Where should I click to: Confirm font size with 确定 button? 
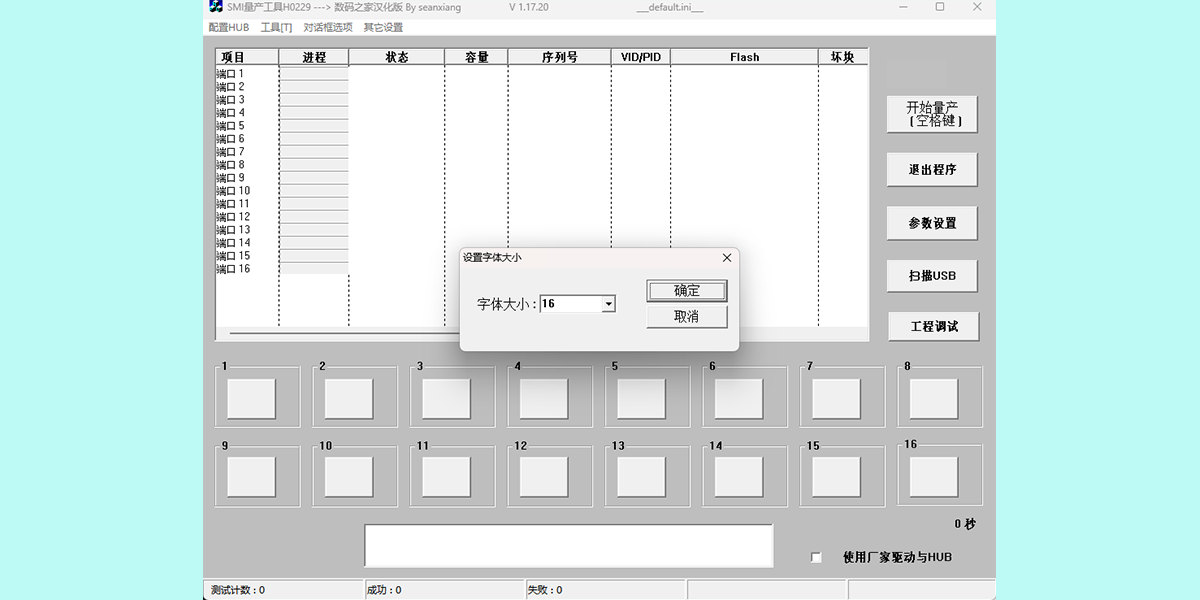pyautogui.click(x=686, y=291)
